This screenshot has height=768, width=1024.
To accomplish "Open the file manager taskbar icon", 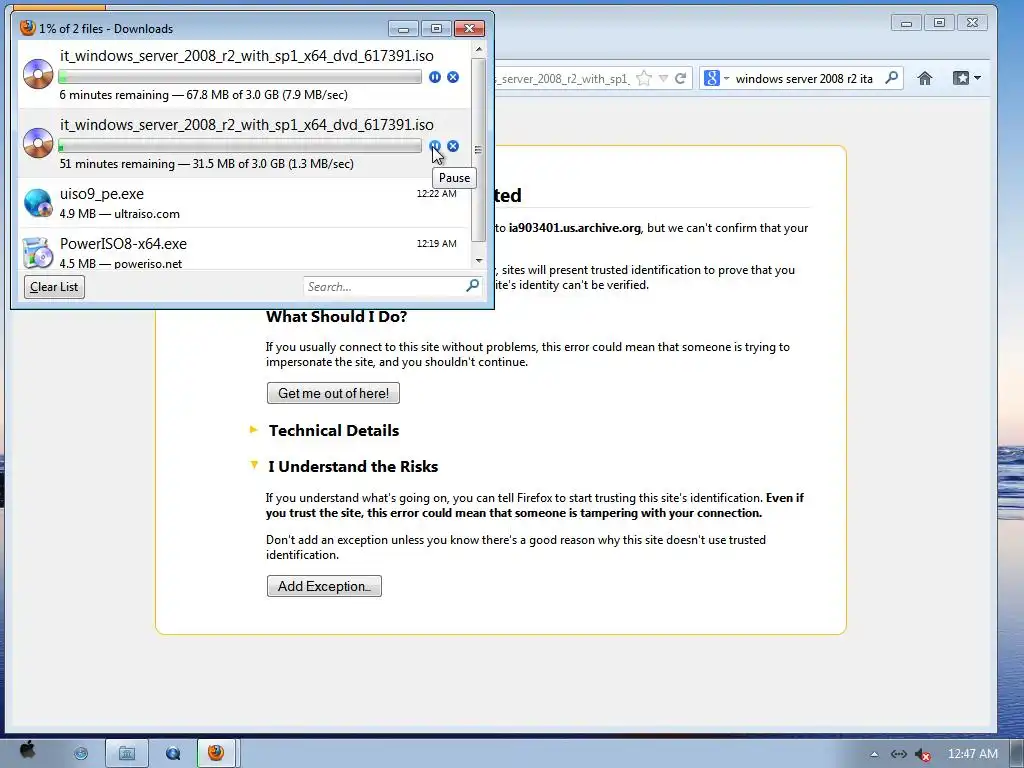I will (x=127, y=754).
